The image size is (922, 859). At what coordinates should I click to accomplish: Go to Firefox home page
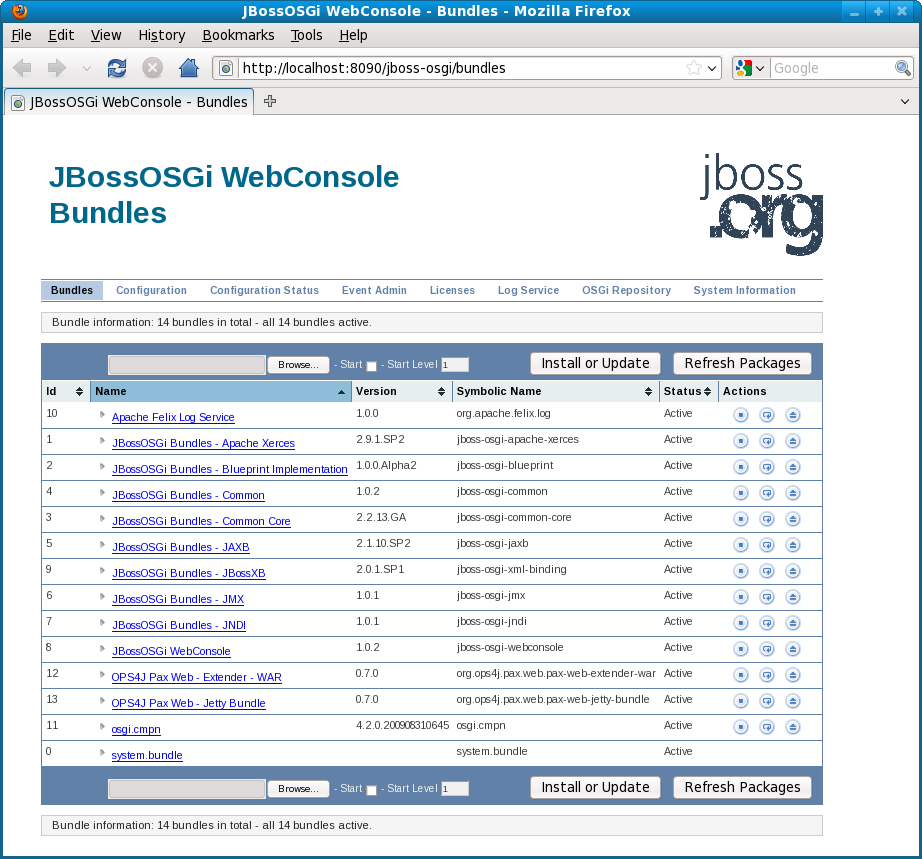pyautogui.click(x=189, y=68)
